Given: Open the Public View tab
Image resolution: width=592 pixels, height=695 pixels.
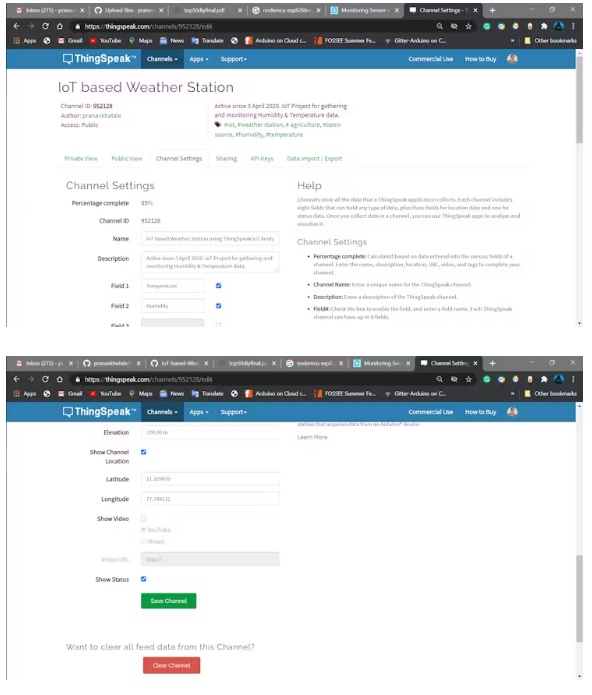Looking at the screenshot, I should [x=127, y=159].
